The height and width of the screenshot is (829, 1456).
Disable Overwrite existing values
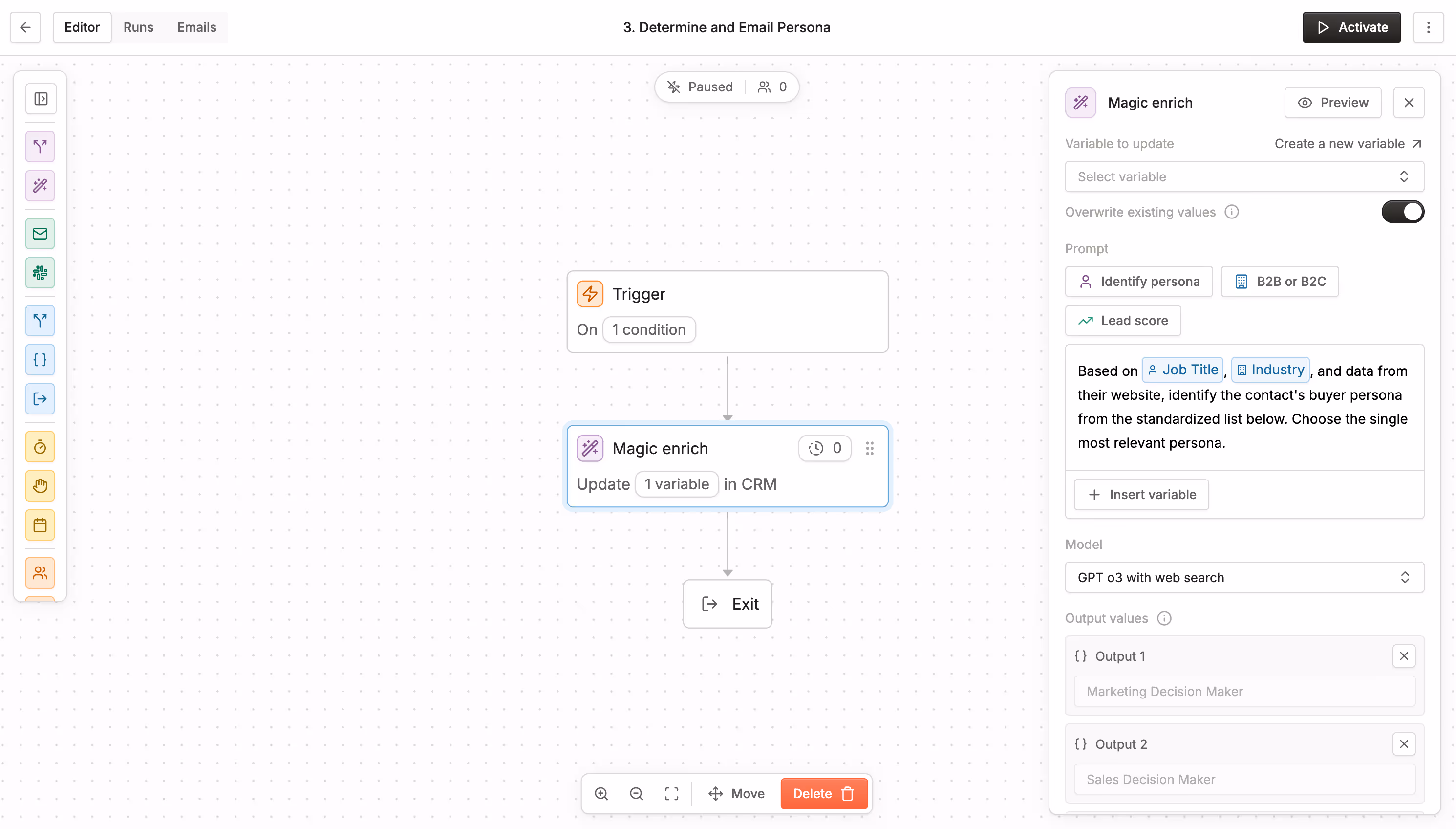(x=1402, y=211)
